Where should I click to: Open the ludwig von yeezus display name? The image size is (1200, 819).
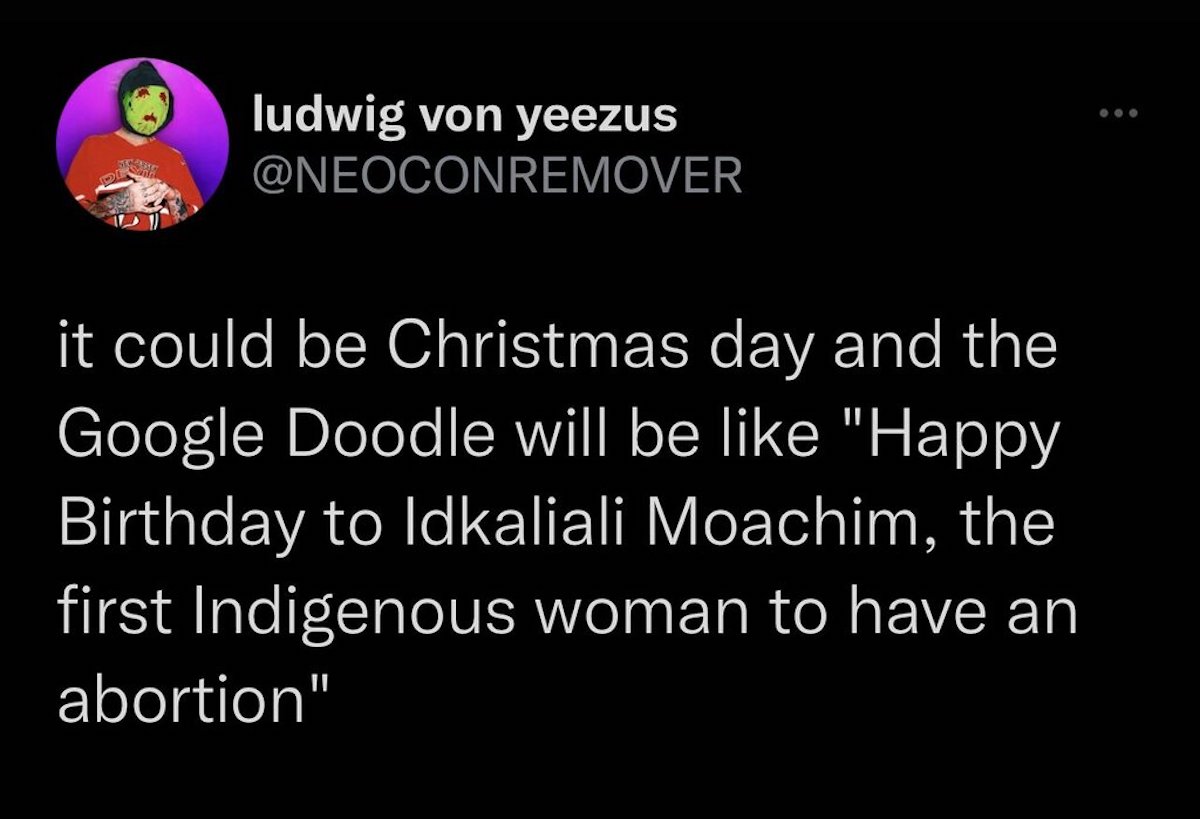[x=465, y=118]
